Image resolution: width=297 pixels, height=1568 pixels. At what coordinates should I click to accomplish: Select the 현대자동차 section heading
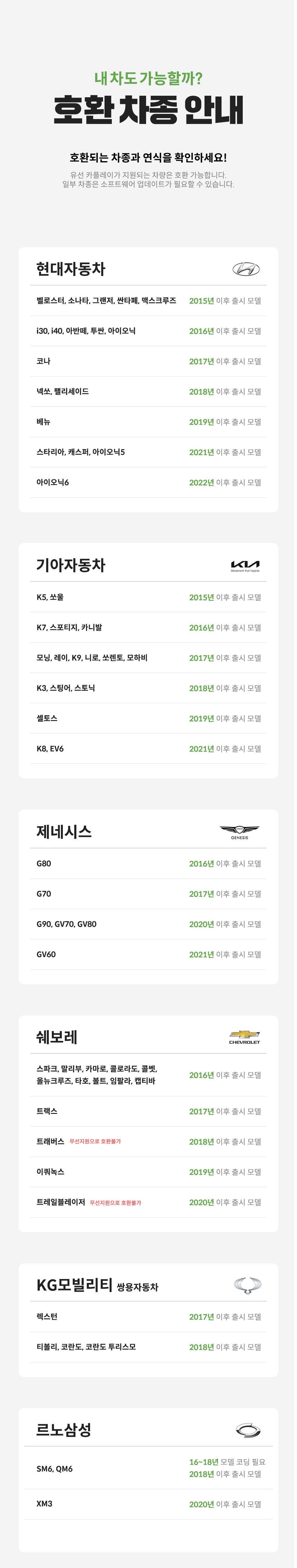[x=71, y=269]
